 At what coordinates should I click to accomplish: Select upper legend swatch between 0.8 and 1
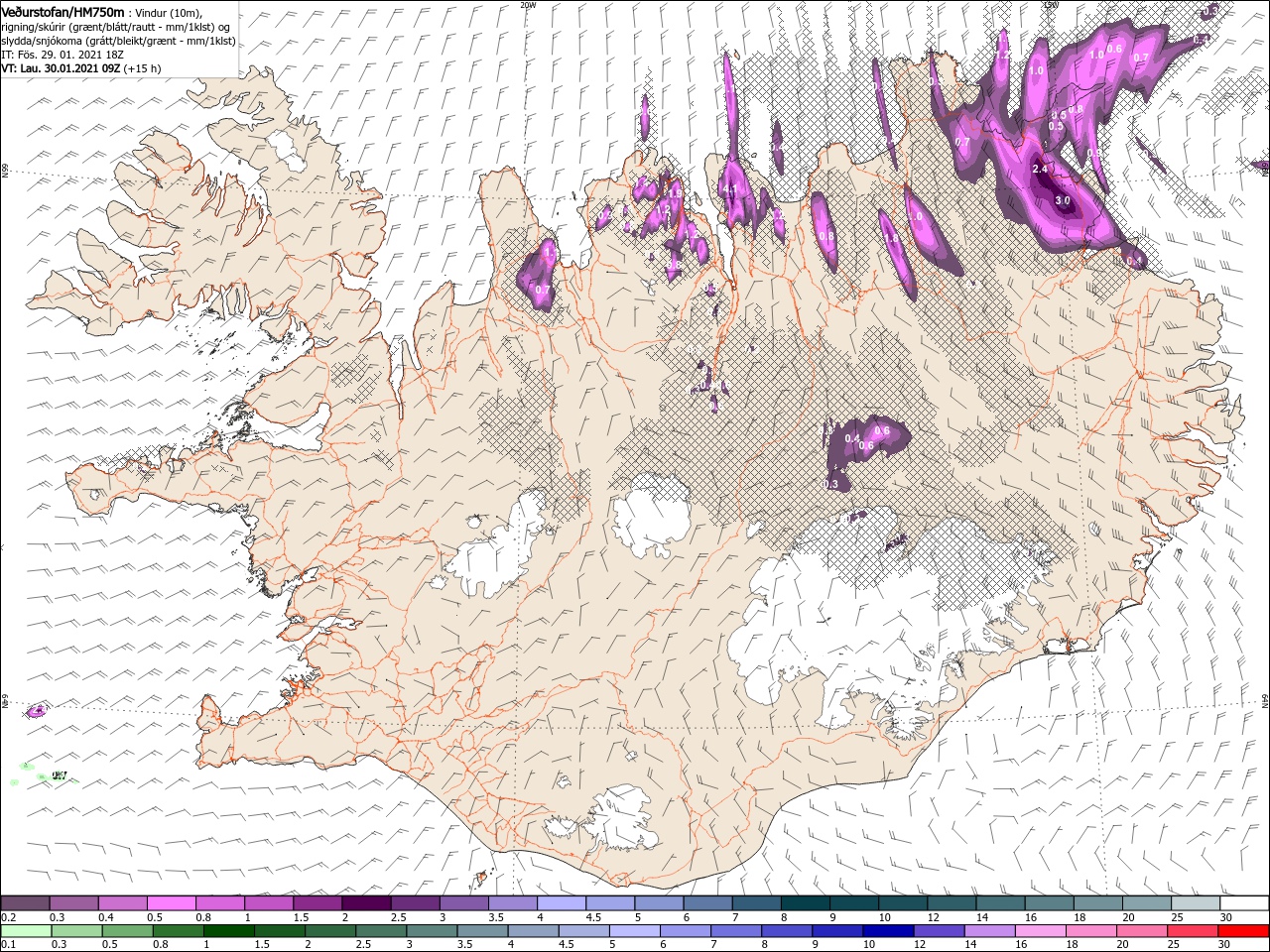(x=220, y=902)
